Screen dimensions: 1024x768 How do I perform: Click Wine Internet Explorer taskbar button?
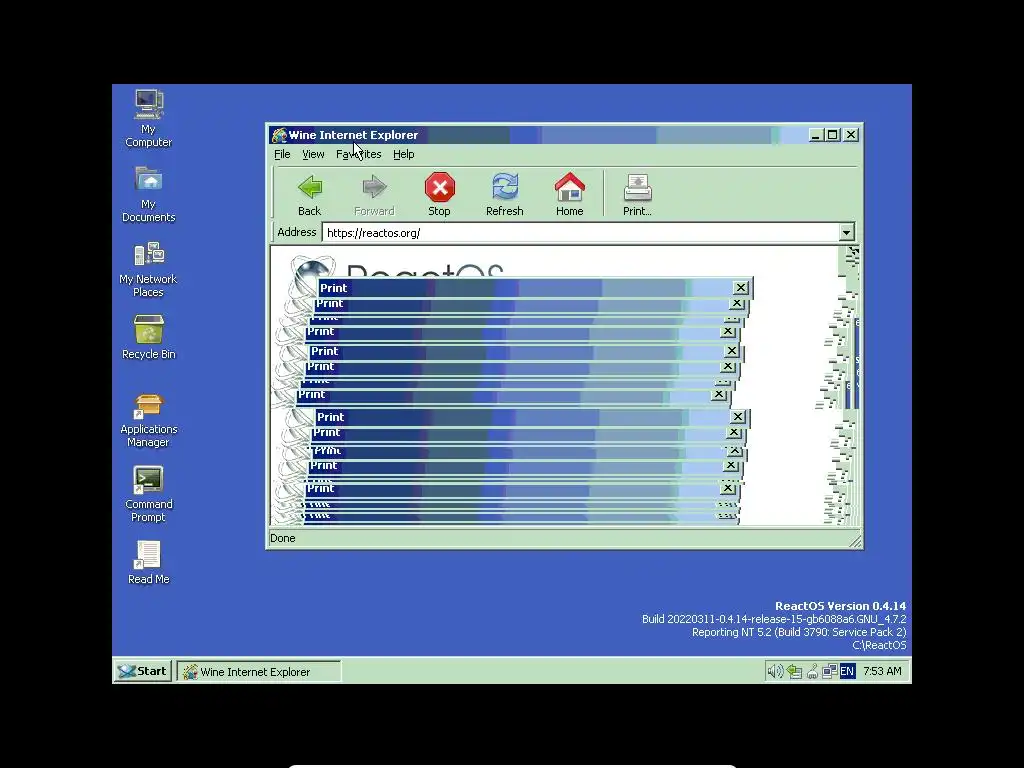[x=259, y=671]
